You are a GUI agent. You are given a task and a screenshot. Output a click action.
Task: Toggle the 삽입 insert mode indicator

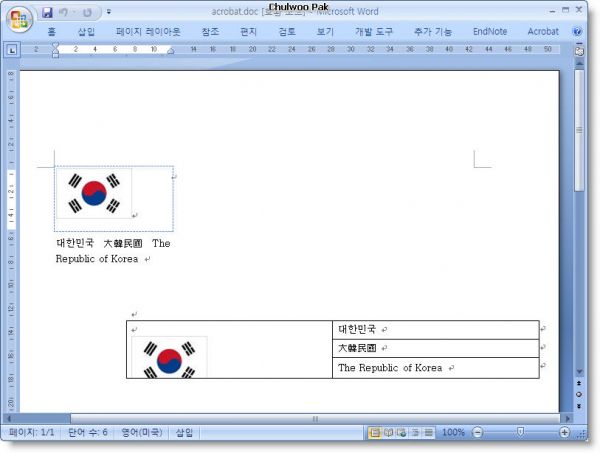pyautogui.click(x=184, y=433)
